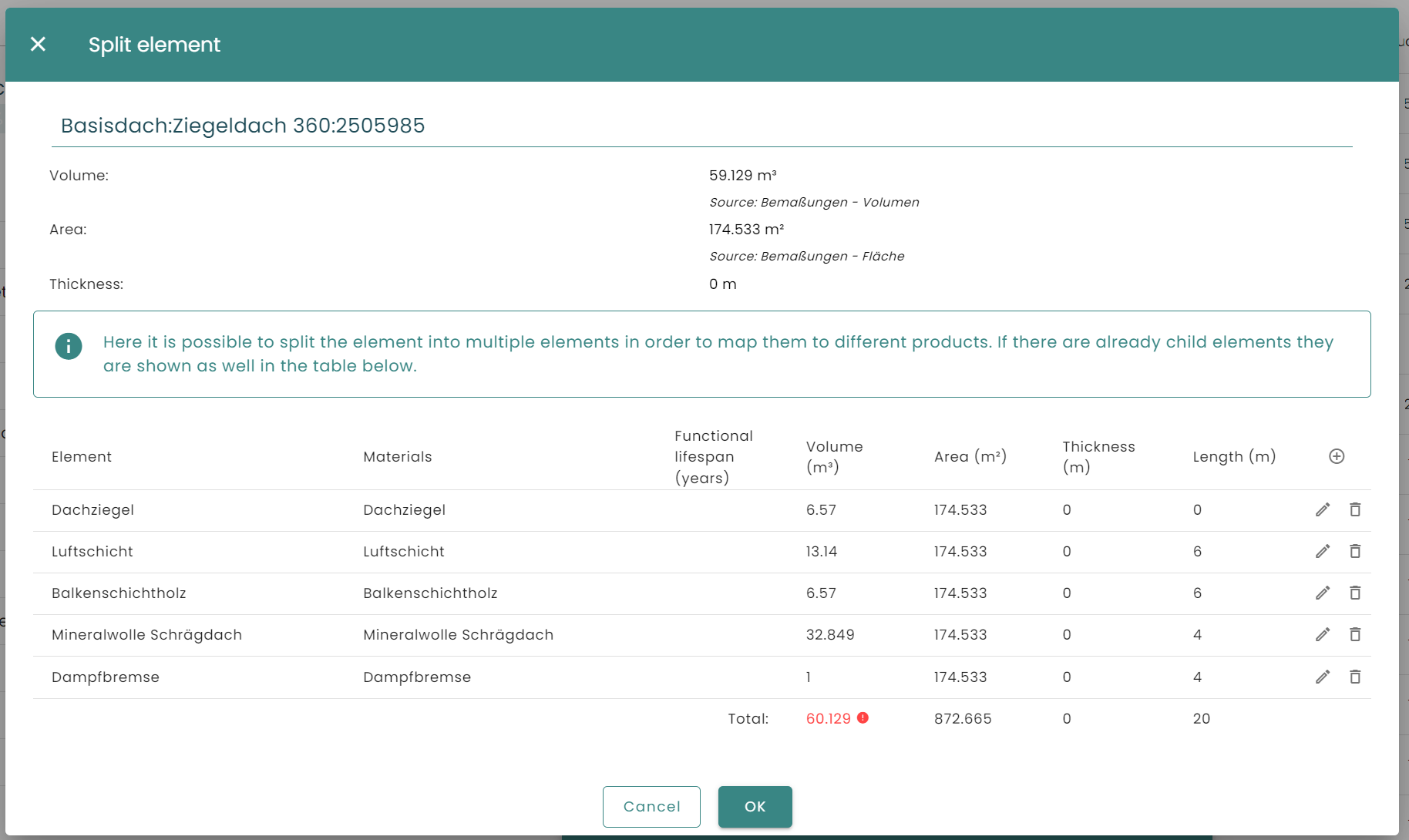Click the Volume (m³) column header

pyautogui.click(x=835, y=457)
